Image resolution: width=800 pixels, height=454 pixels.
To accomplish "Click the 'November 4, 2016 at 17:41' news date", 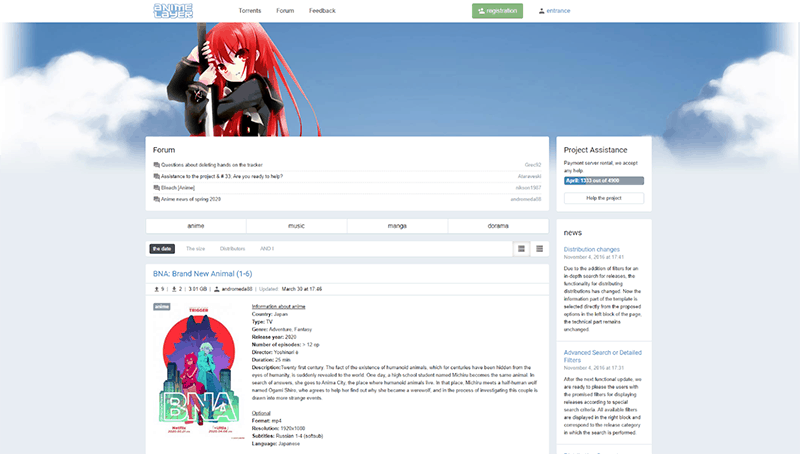I will [594, 257].
